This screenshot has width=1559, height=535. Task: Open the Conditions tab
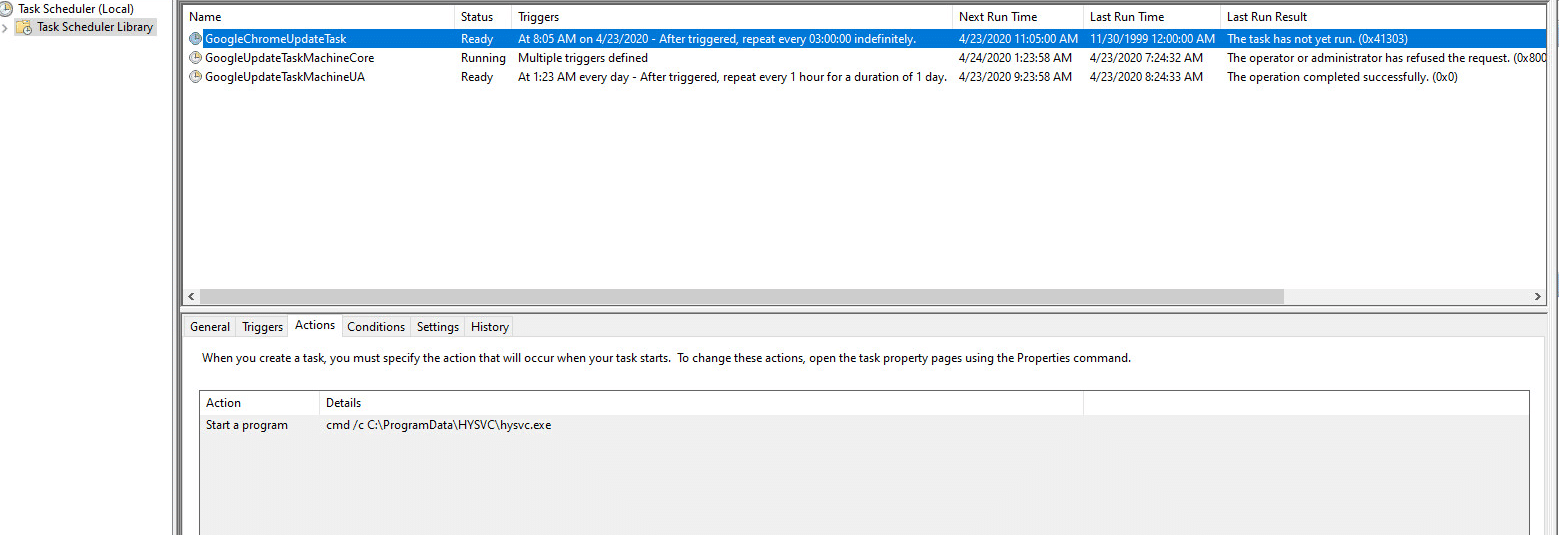coord(376,327)
